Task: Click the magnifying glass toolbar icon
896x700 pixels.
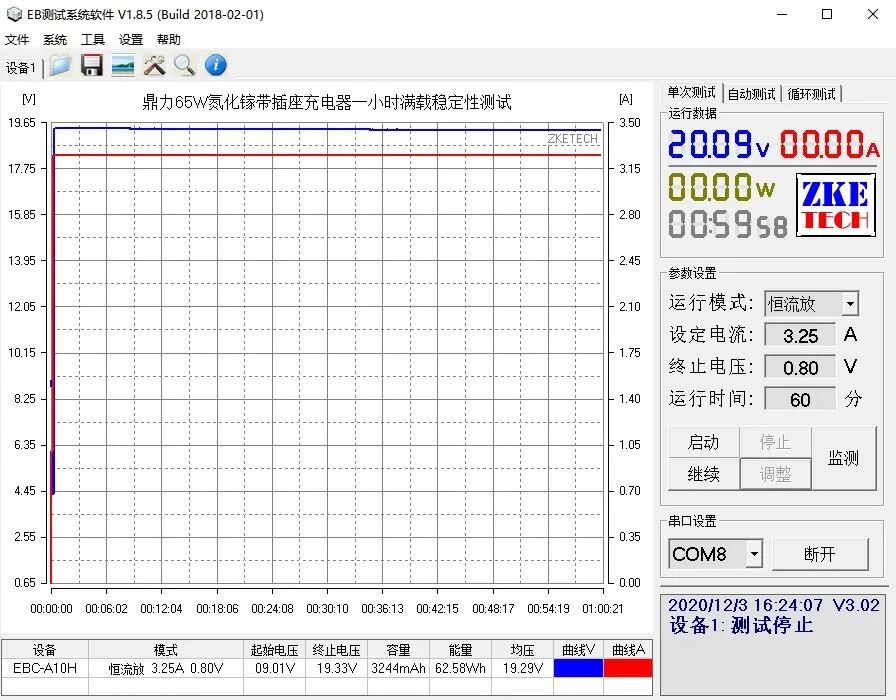Action: (185, 66)
